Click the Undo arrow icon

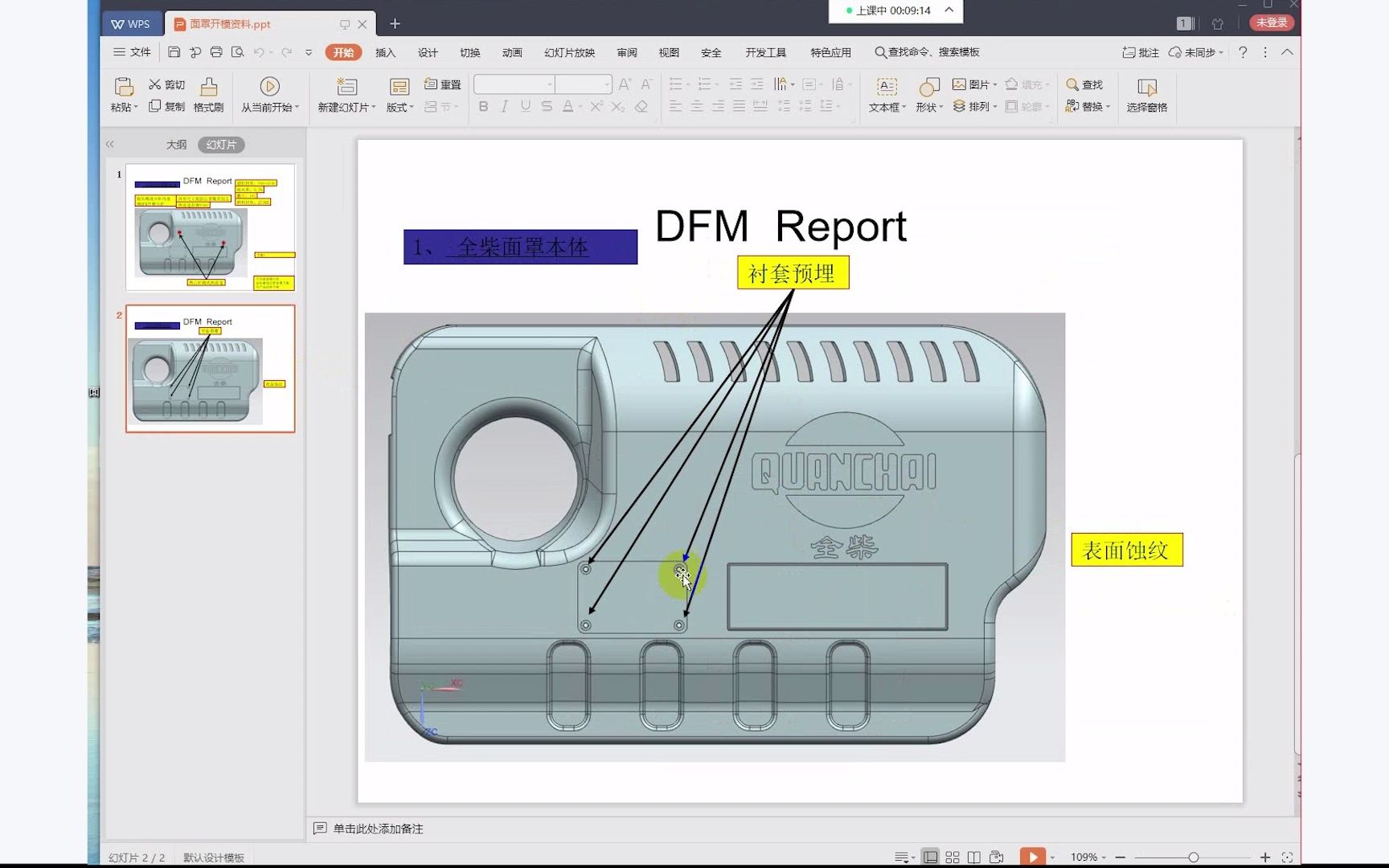[259, 52]
